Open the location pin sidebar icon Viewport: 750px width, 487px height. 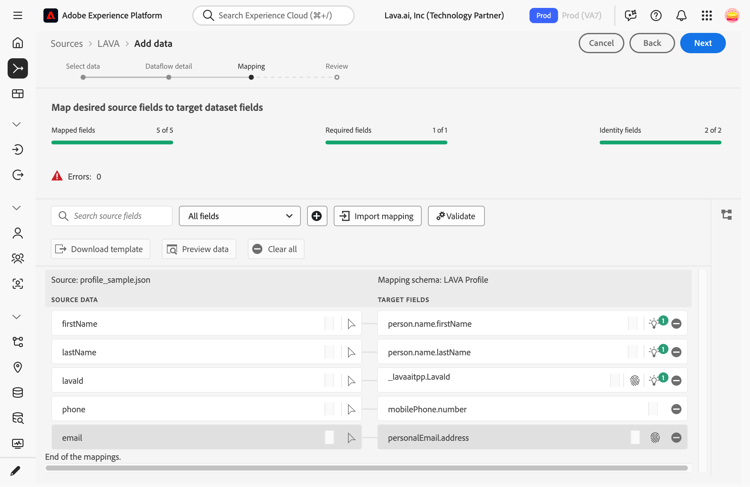(x=18, y=367)
